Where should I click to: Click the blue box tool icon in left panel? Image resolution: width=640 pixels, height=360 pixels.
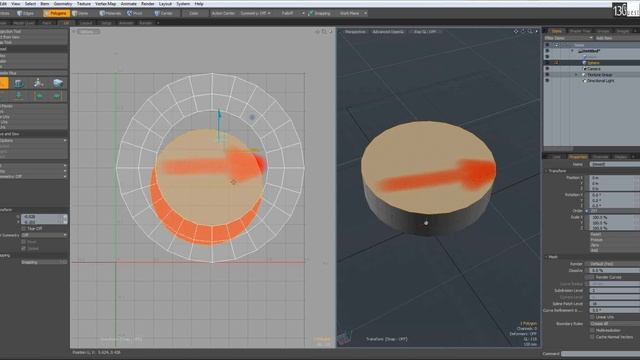pos(58,83)
